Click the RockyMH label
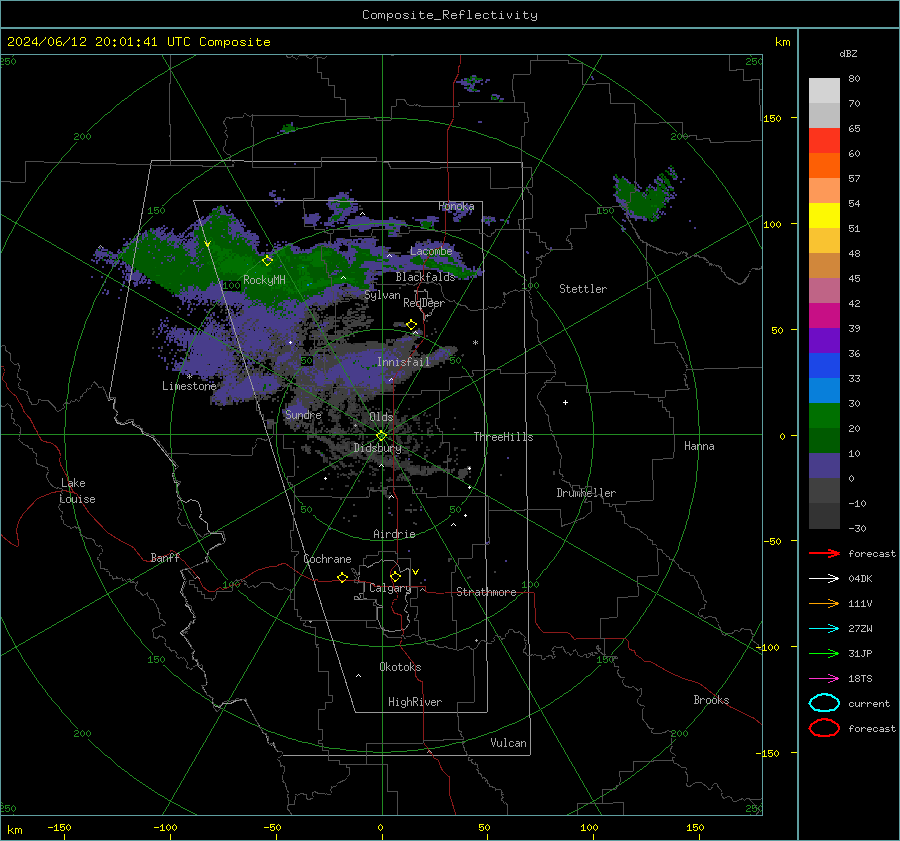Screen dimensions: 900x841 (x=264, y=280)
